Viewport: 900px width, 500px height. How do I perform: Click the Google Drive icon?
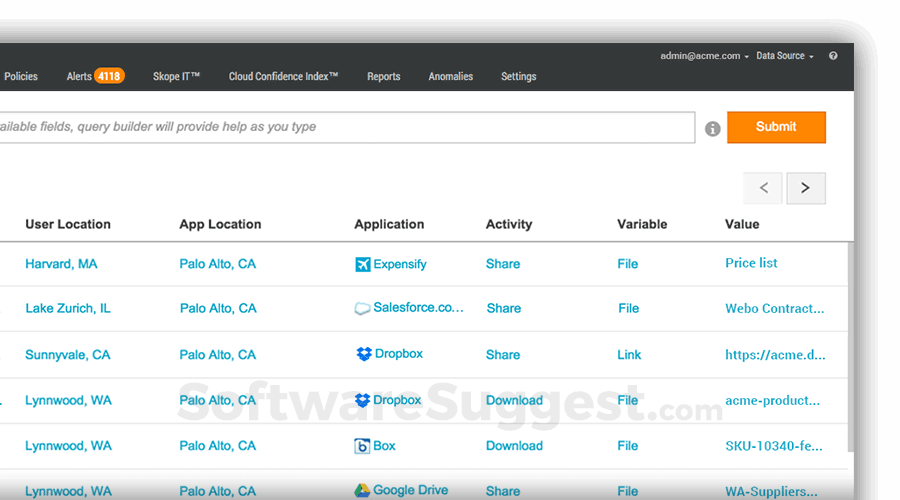[362, 490]
